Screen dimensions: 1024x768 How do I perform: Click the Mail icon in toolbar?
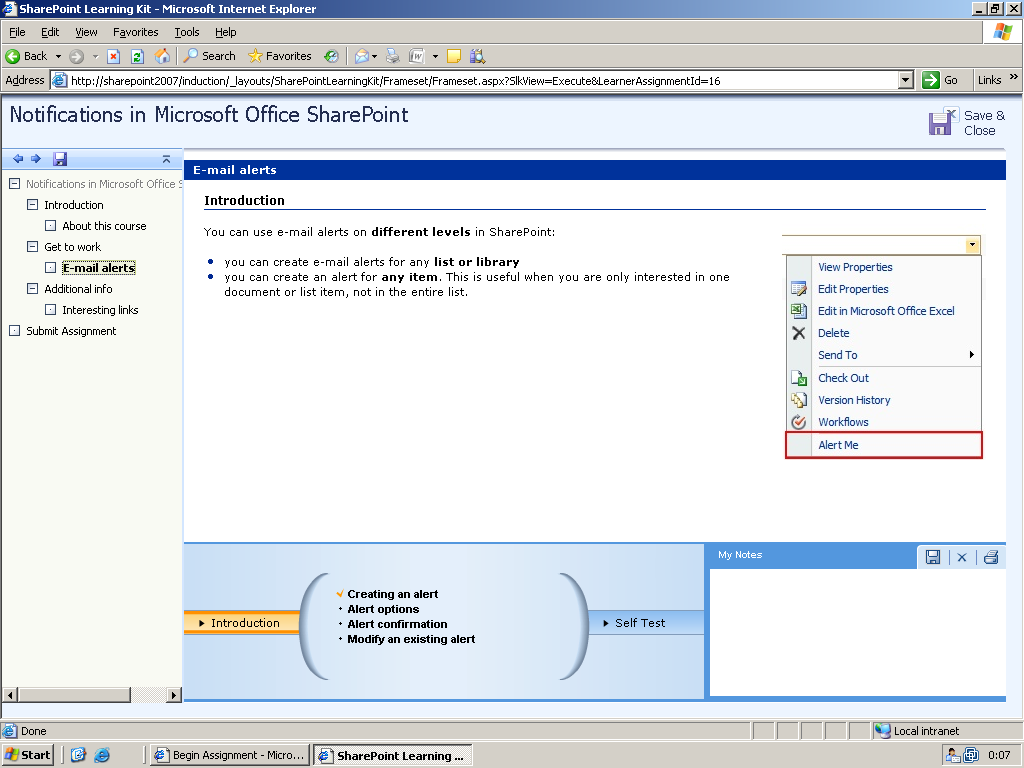click(x=362, y=56)
